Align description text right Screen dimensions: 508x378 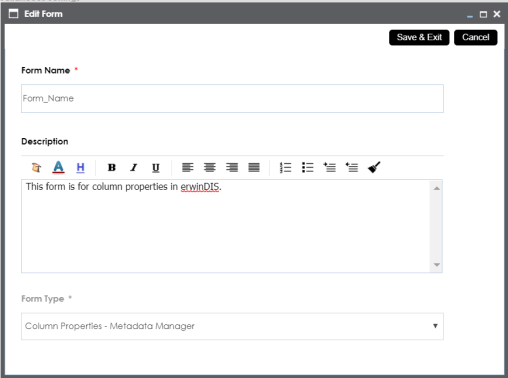click(x=232, y=167)
